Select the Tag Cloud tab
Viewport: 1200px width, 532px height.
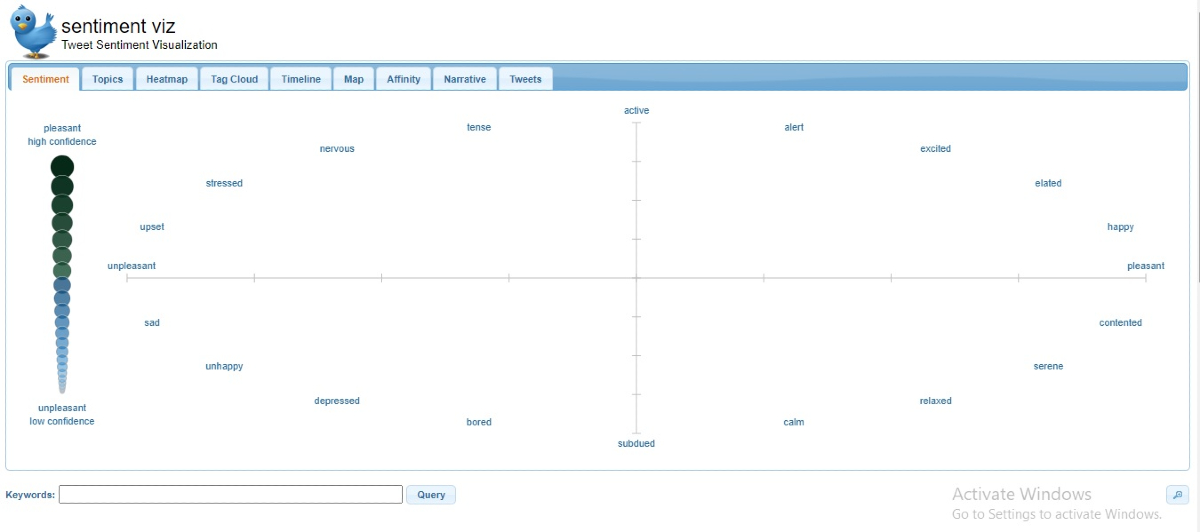[234, 79]
